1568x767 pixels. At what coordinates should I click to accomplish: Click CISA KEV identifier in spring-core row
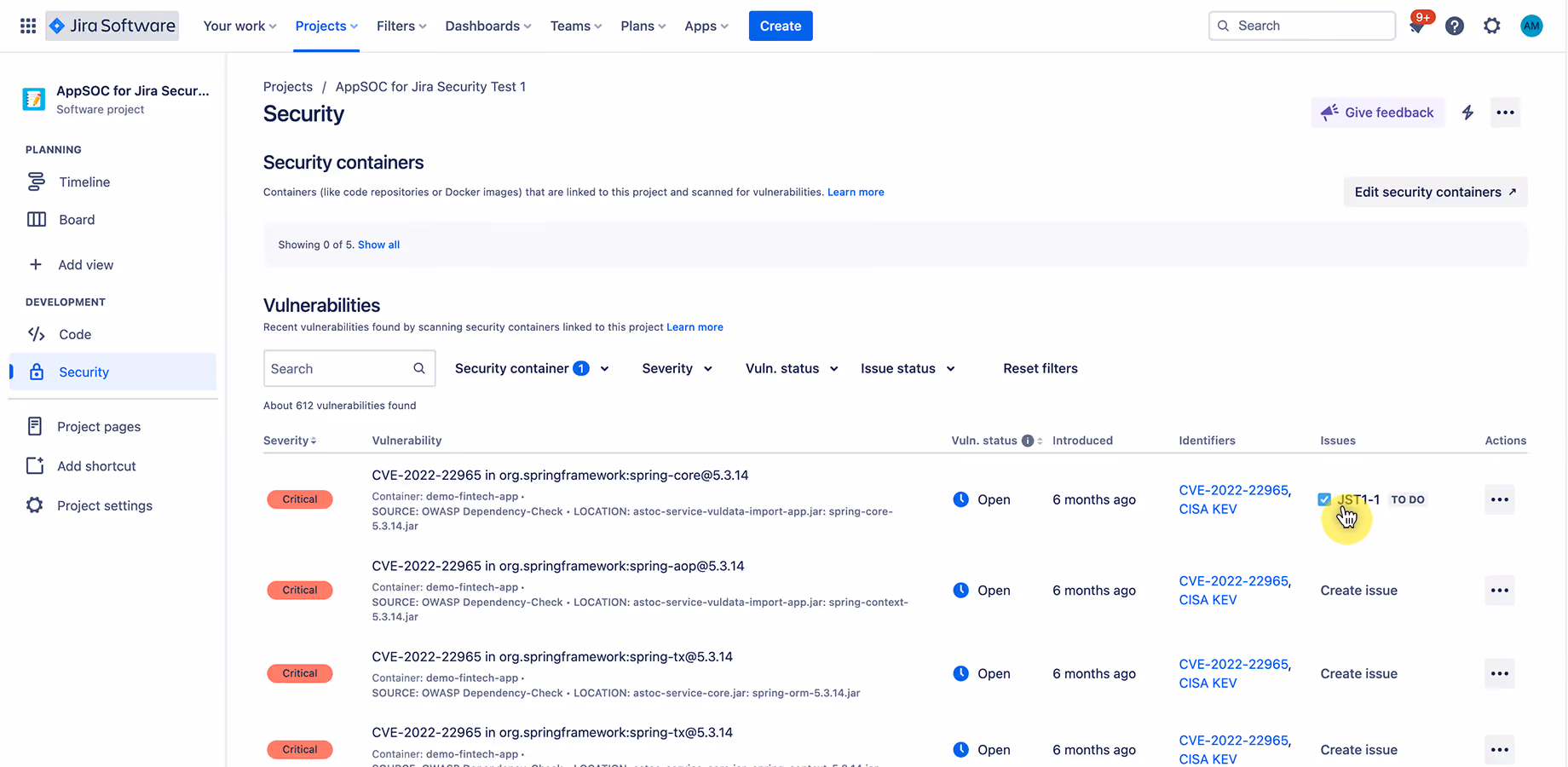pos(1208,509)
